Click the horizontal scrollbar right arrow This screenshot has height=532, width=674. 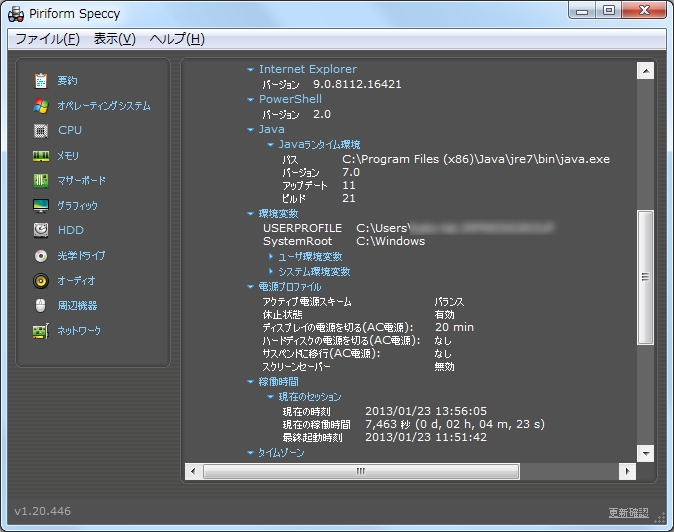(x=628, y=471)
